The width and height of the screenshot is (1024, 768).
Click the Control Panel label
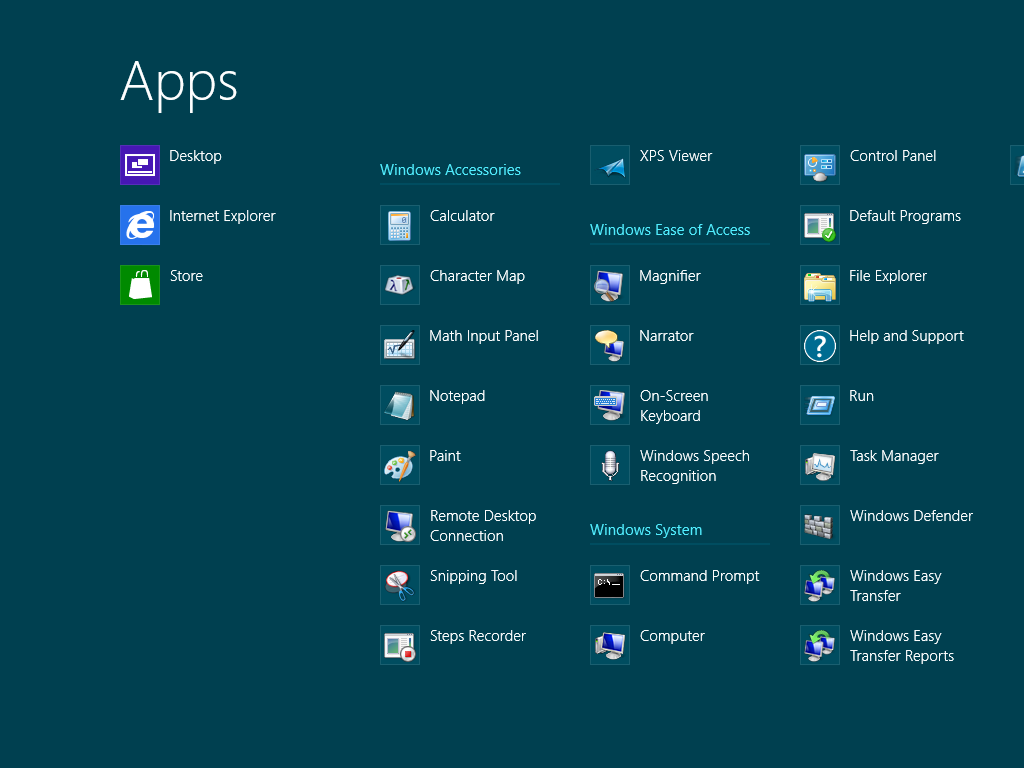click(x=893, y=156)
